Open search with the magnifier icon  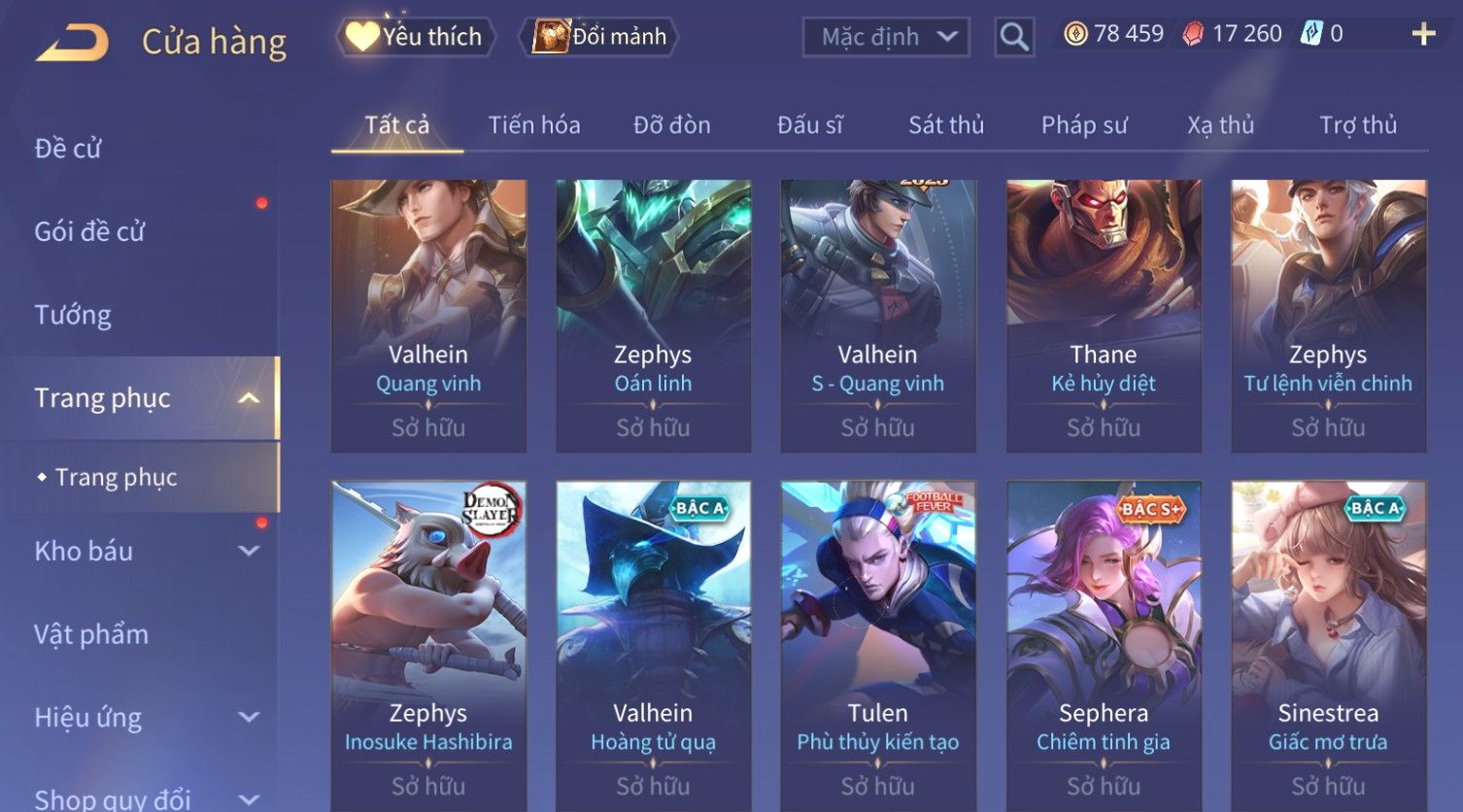(1014, 37)
